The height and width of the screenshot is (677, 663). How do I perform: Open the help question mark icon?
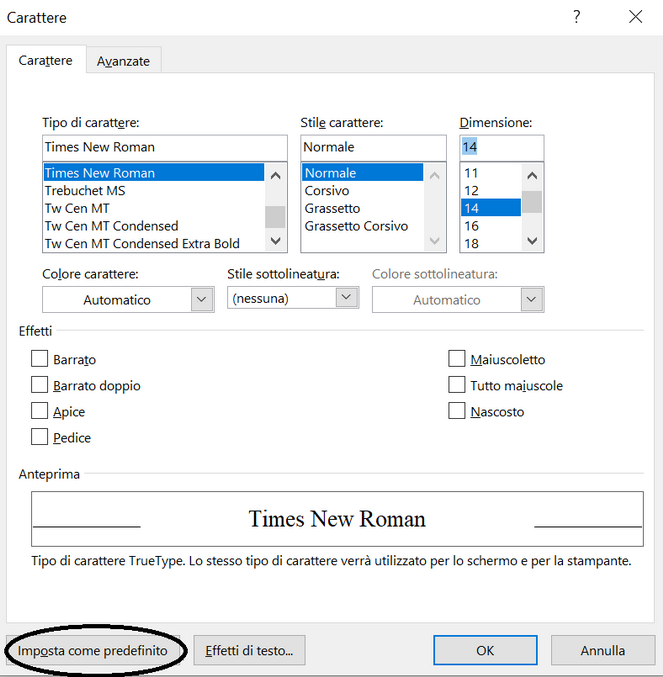pyautogui.click(x=577, y=17)
